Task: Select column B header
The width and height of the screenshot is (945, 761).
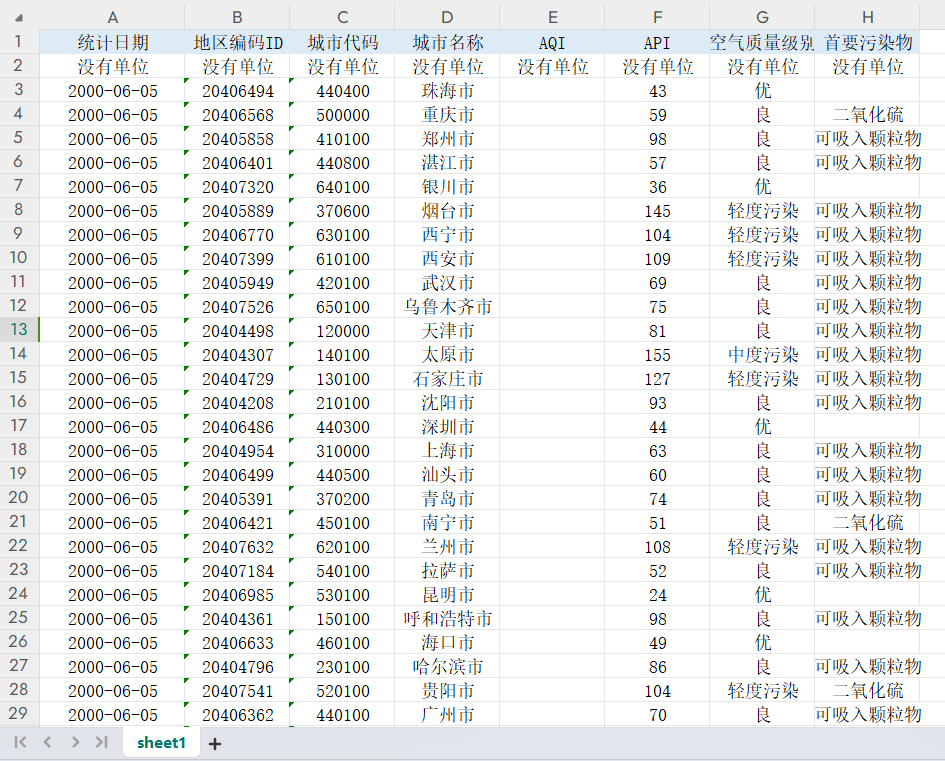Action: (x=237, y=17)
